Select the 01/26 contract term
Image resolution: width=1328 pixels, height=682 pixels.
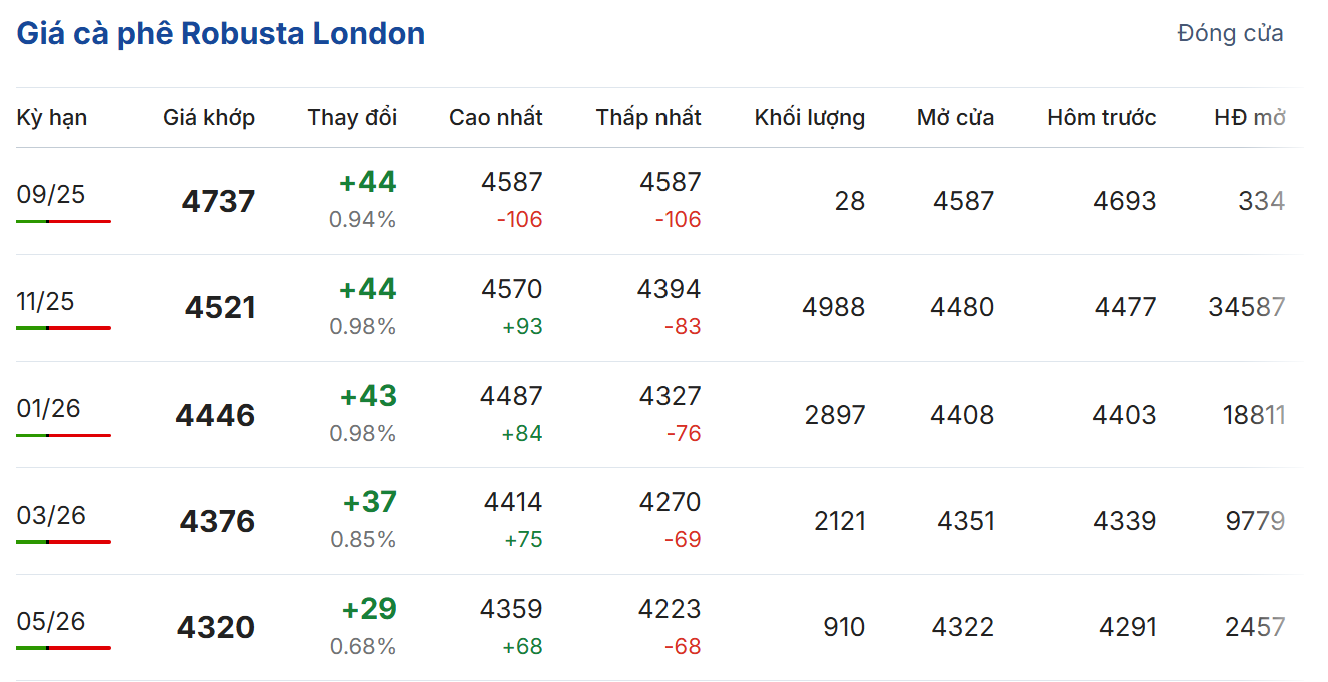tap(48, 408)
